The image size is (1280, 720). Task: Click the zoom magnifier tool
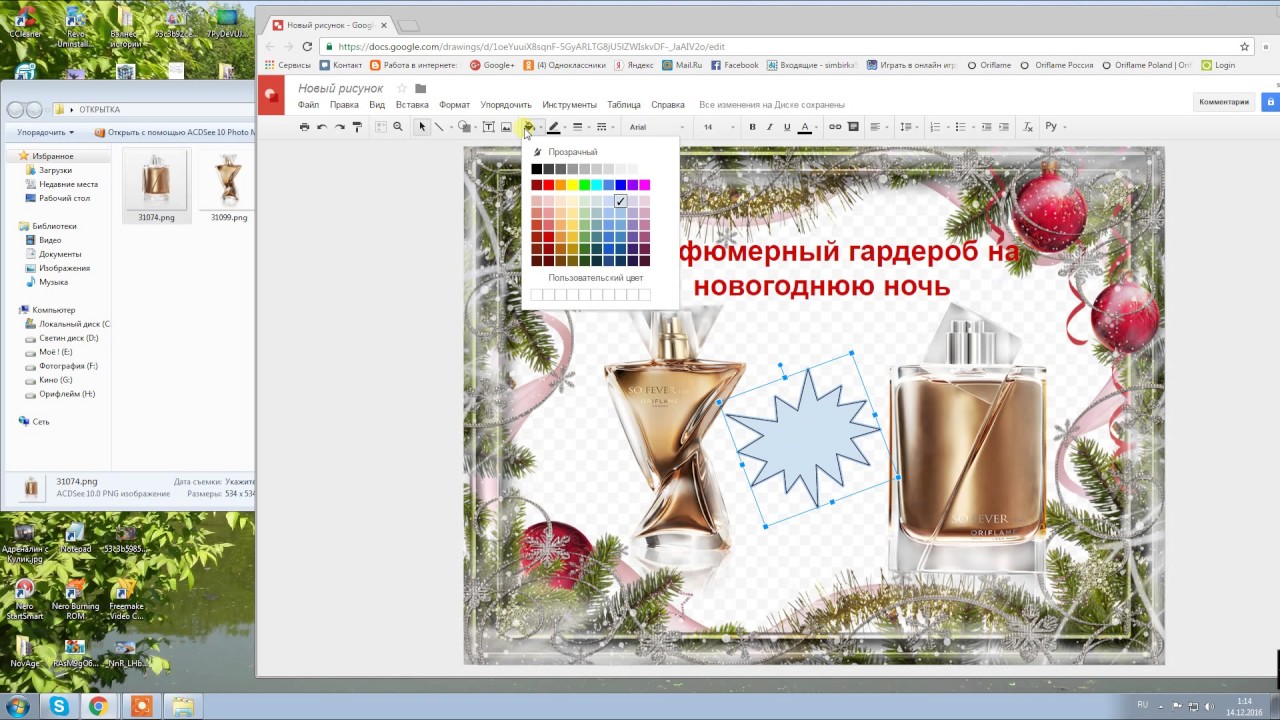[398, 127]
